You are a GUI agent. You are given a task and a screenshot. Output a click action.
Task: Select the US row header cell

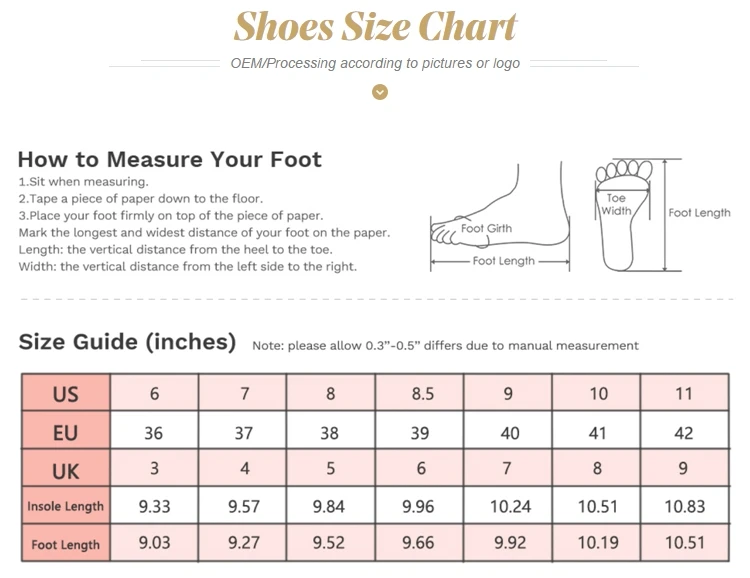[x=65, y=394]
